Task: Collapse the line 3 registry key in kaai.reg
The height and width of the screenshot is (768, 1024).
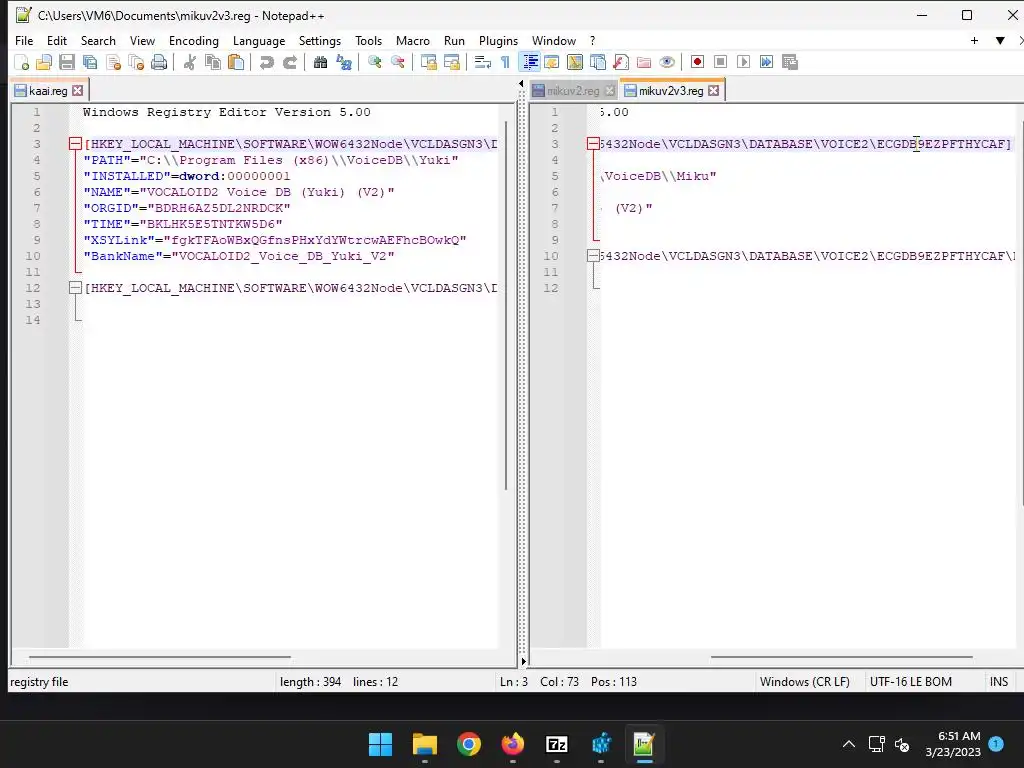Action: [x=75, y=144]
